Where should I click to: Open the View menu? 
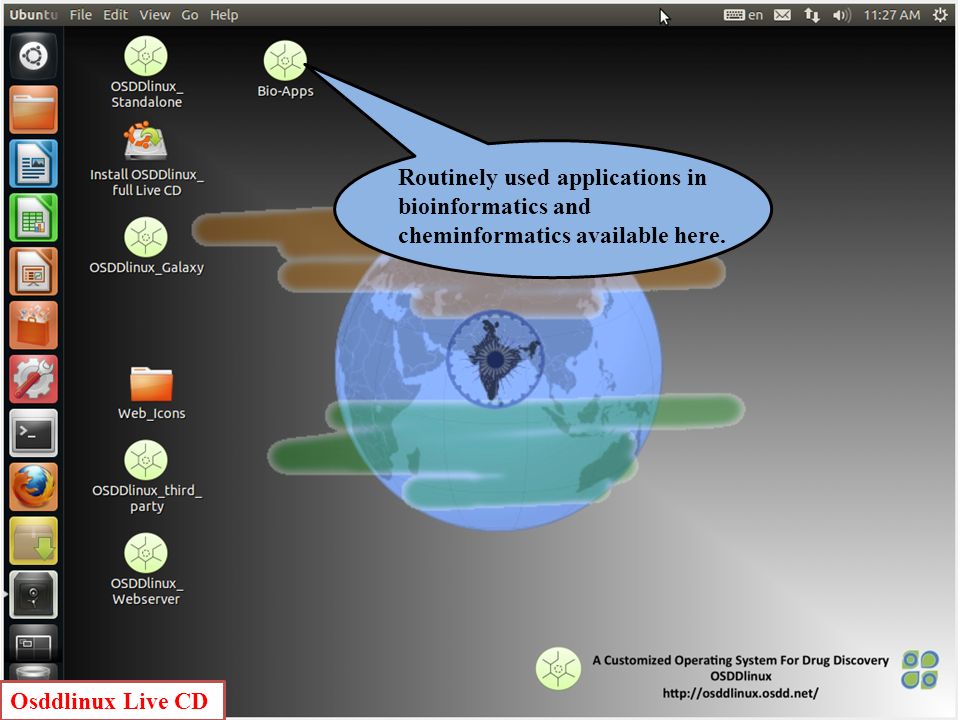(154, 15)
